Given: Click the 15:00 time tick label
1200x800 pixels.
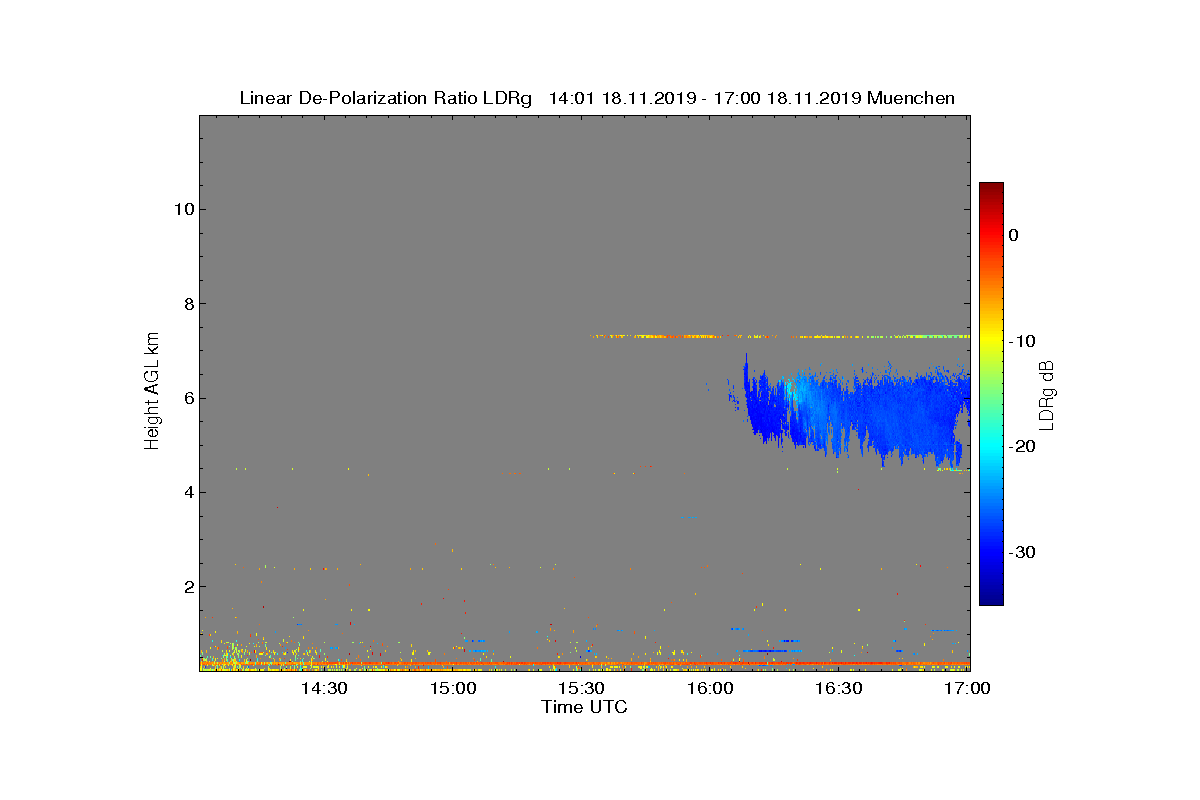Looking at the screenshot, I should (453, 689).
